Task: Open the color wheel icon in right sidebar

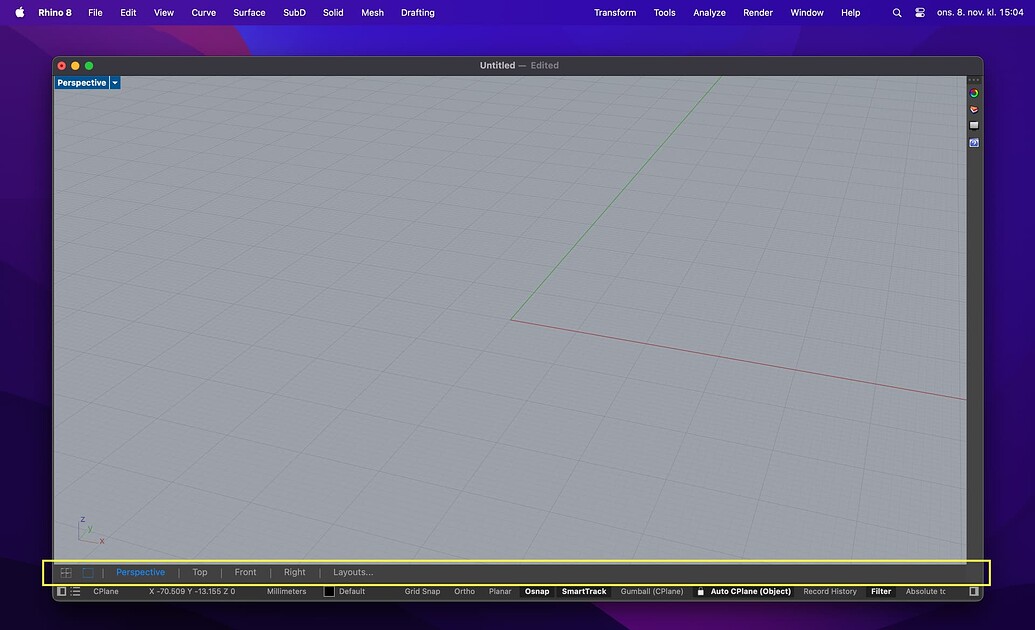Action: click(x=974, y=93)
